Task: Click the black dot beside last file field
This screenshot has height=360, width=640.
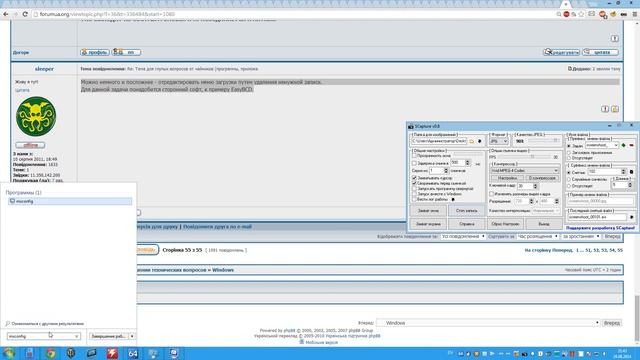Action: pos(631,217)
